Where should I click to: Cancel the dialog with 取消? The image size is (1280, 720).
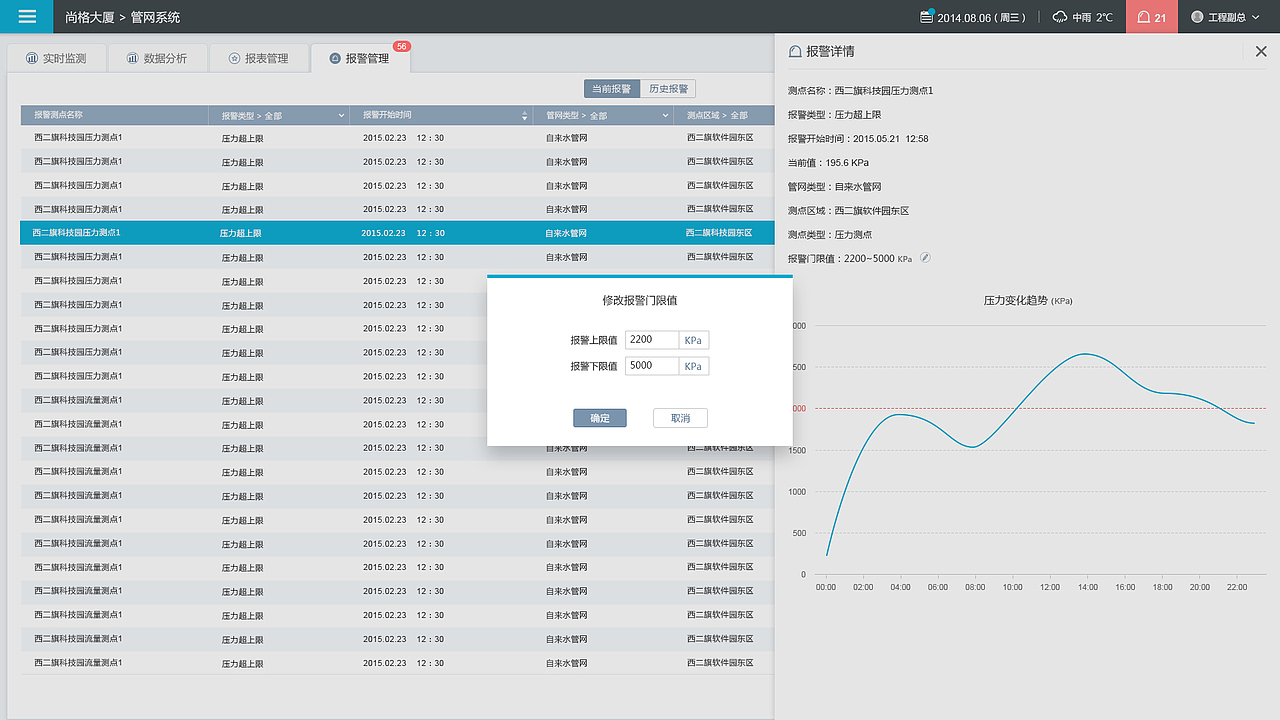tap(680, 418)
